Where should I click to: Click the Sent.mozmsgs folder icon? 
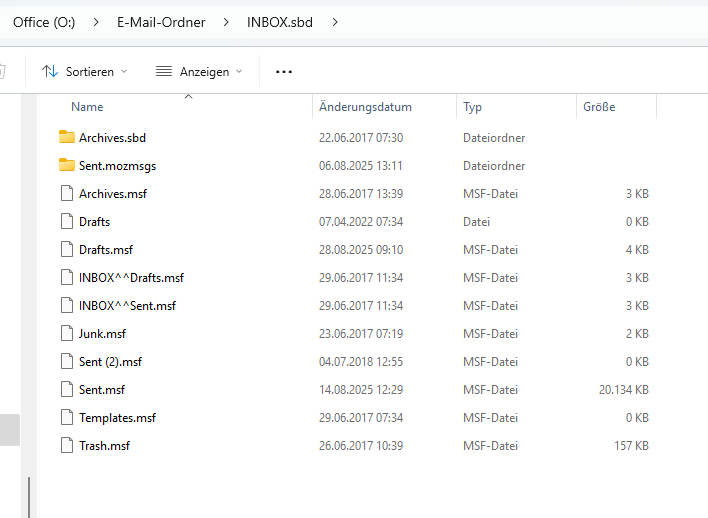pos(67,165)
